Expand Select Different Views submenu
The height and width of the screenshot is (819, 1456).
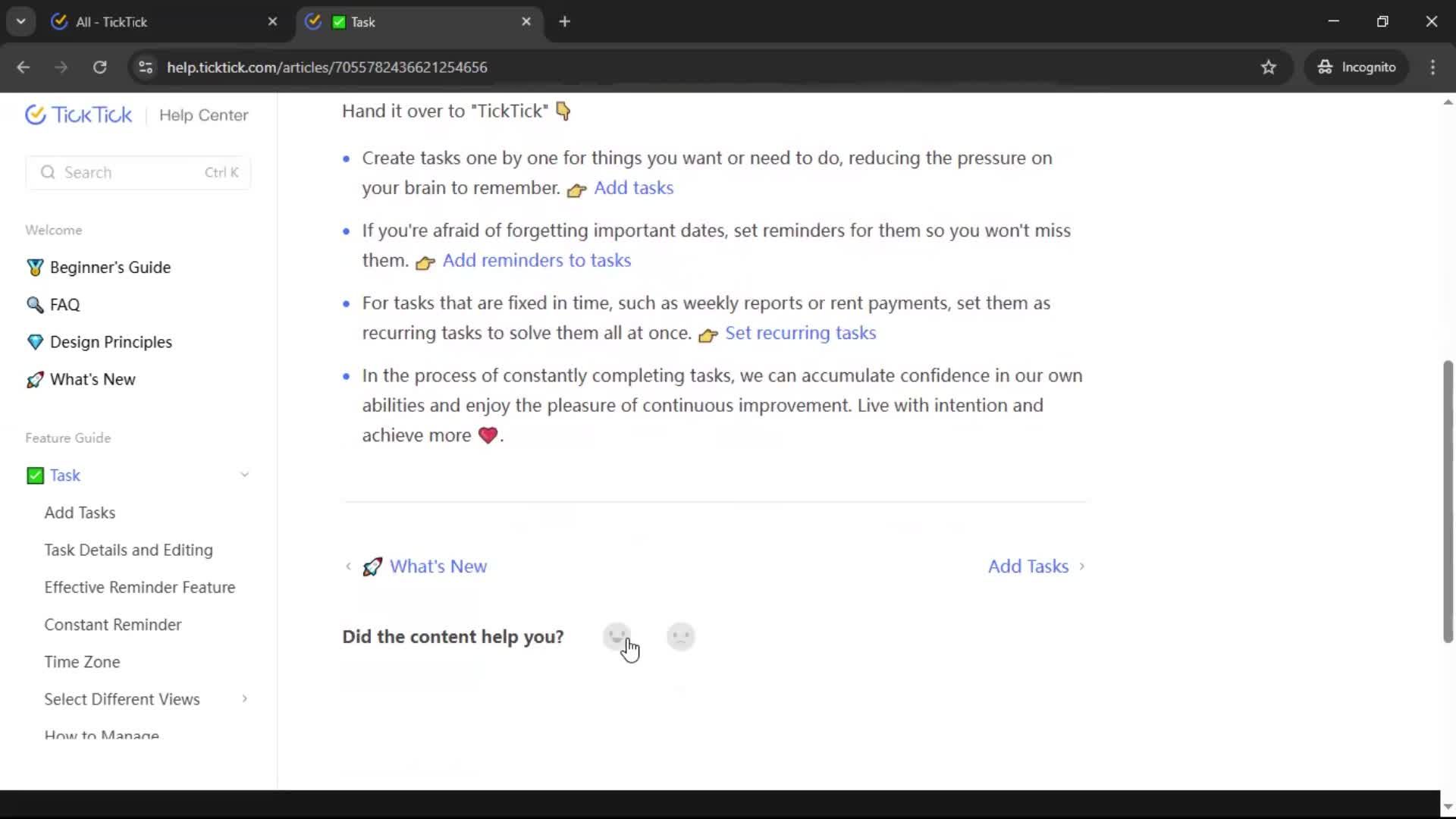pos(244,698)
